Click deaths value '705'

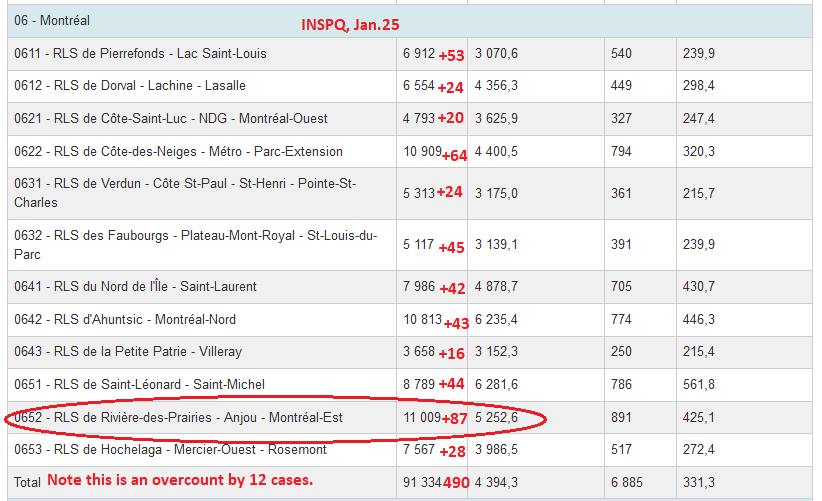tap(621, 286)
